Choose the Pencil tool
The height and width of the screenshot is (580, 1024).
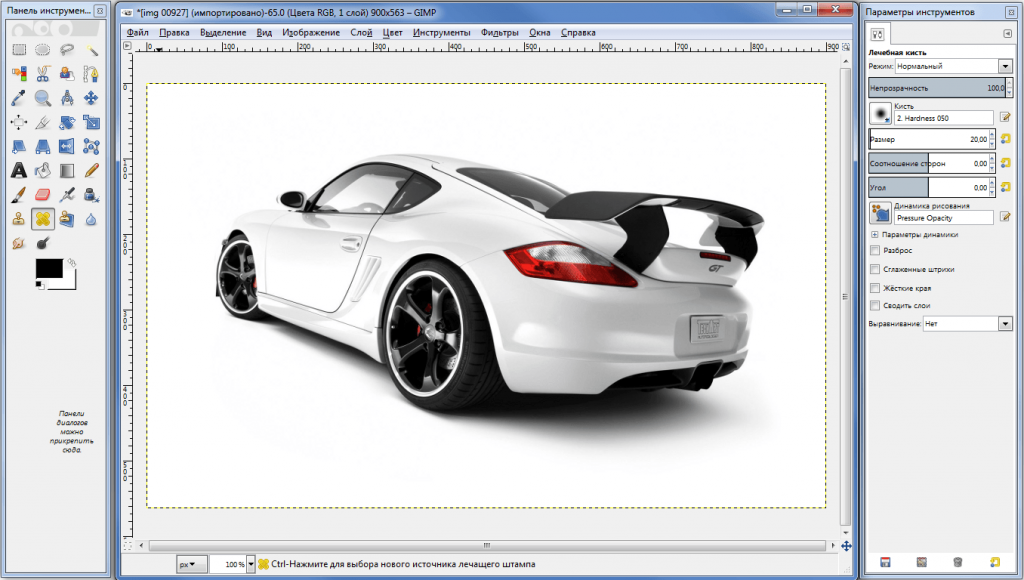click(92, 171)
